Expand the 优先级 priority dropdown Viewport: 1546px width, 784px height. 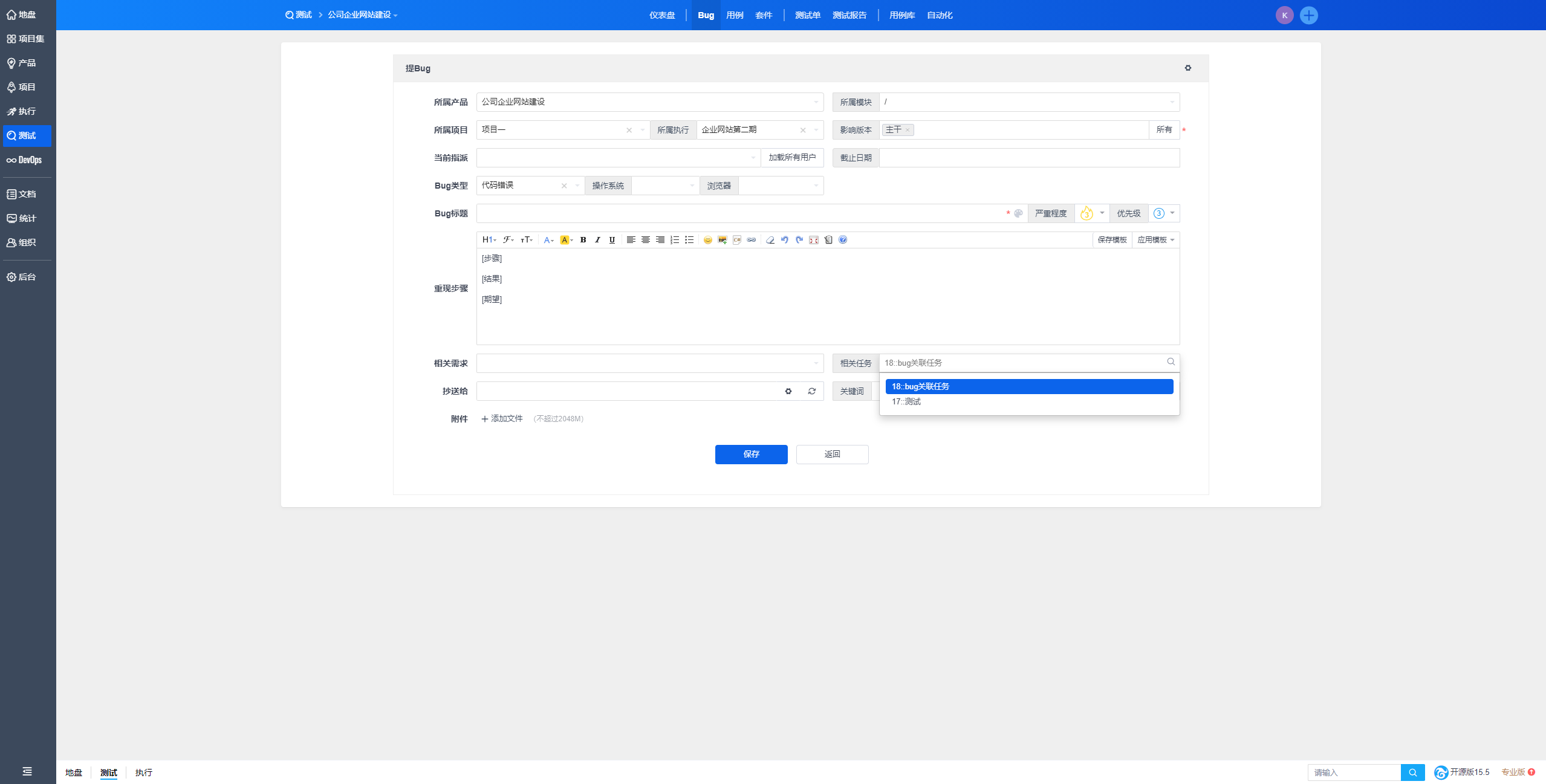[x=1164, y=213]
